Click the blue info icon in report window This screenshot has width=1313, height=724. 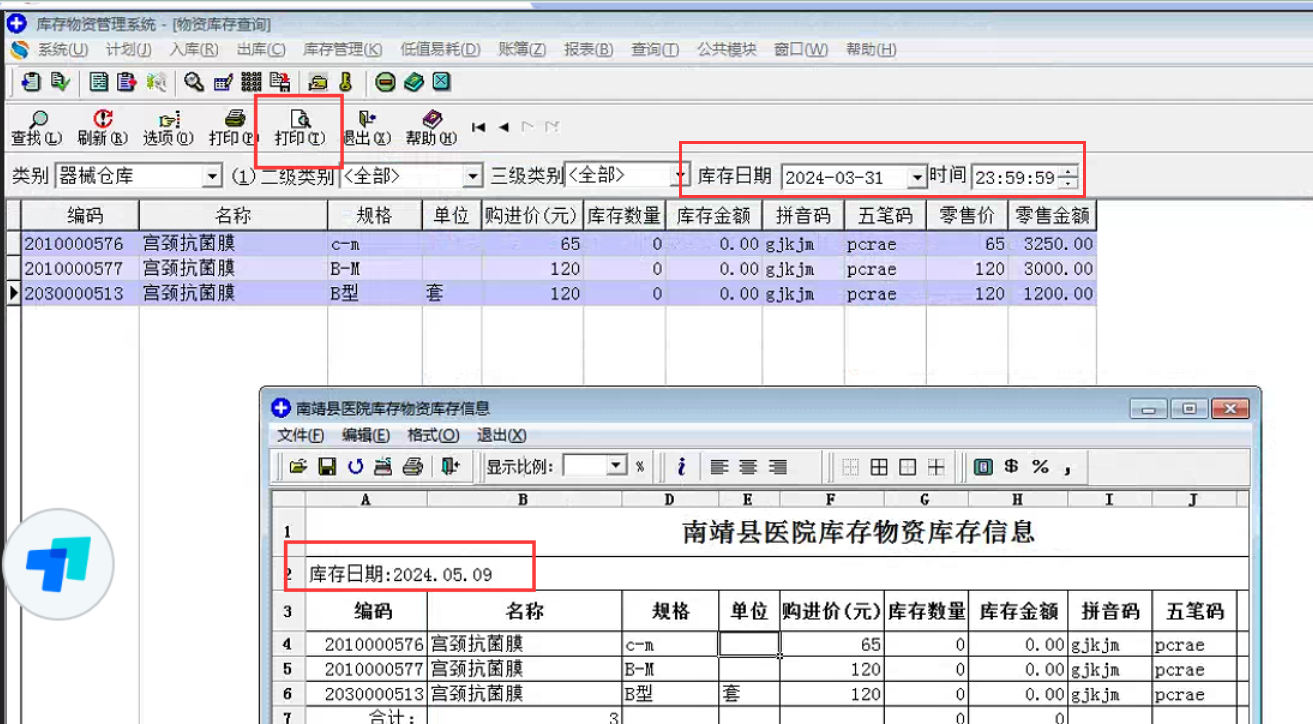[681, 466]
